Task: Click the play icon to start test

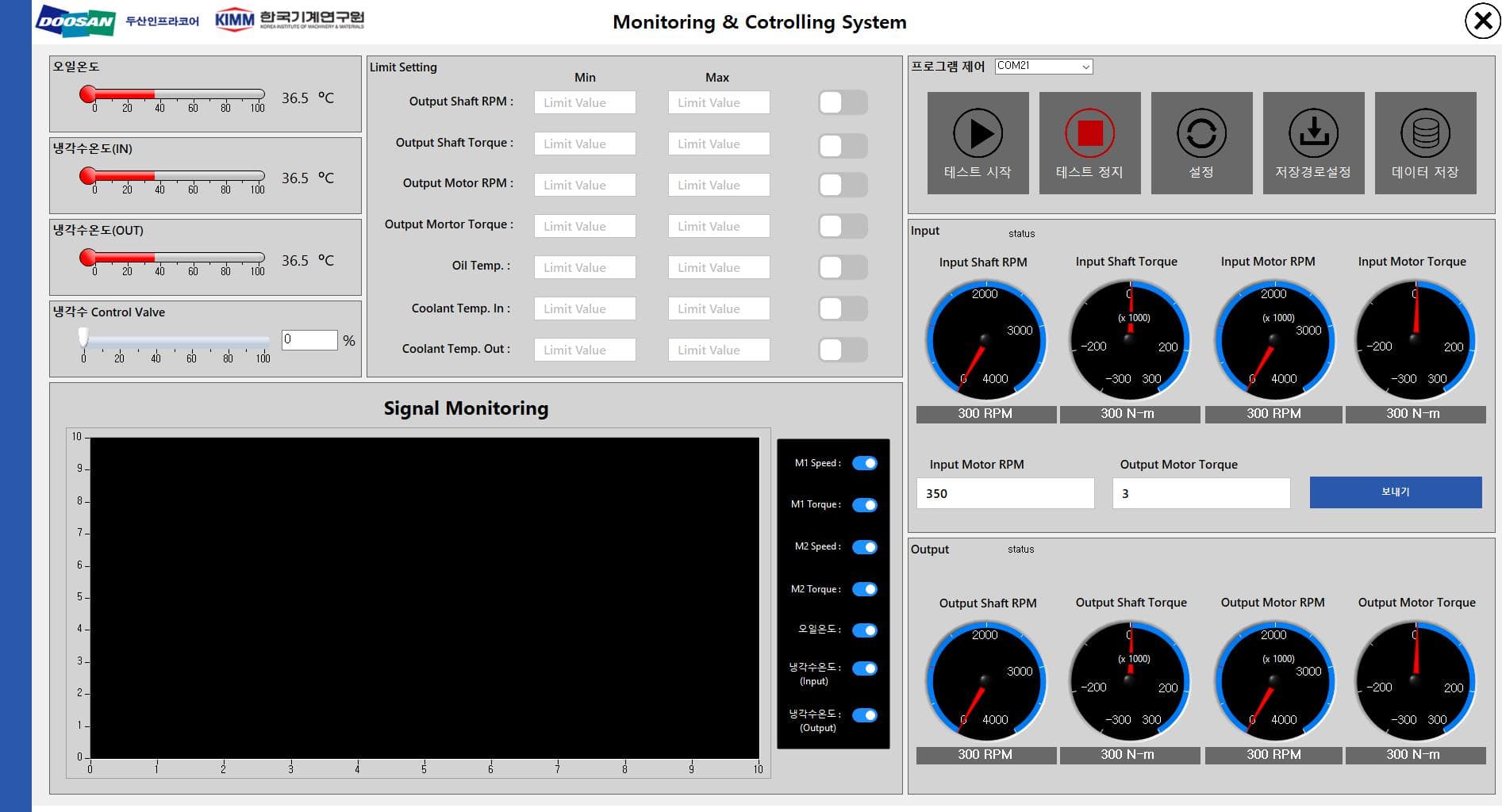Action: click(978, 134)
